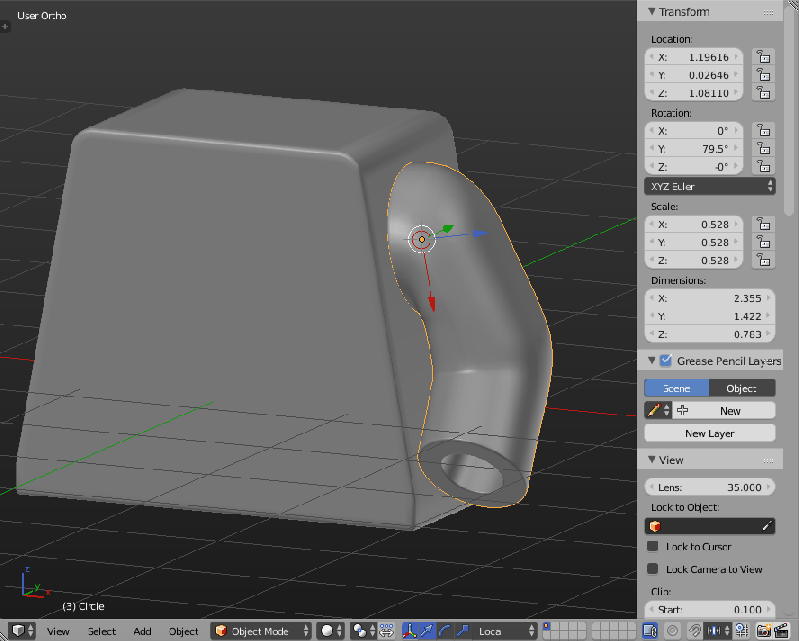Lock Location X with padlock icon
799x641 pixels.
[x=763, y=57]
